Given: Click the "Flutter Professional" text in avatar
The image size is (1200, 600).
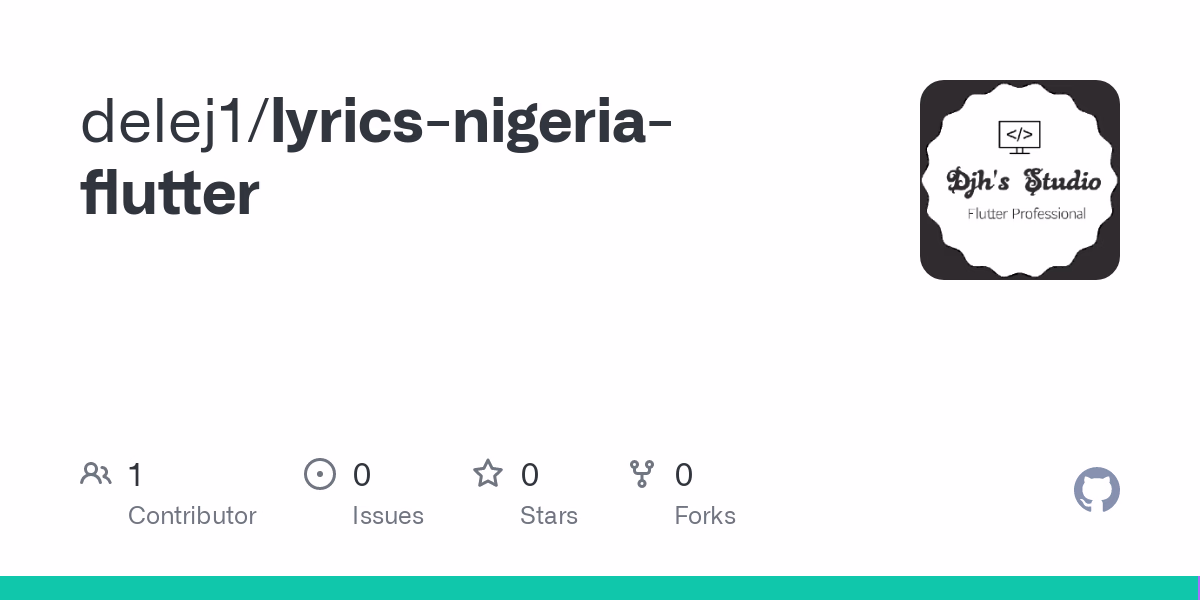Looking at the screenshot, I should 1026,213.
